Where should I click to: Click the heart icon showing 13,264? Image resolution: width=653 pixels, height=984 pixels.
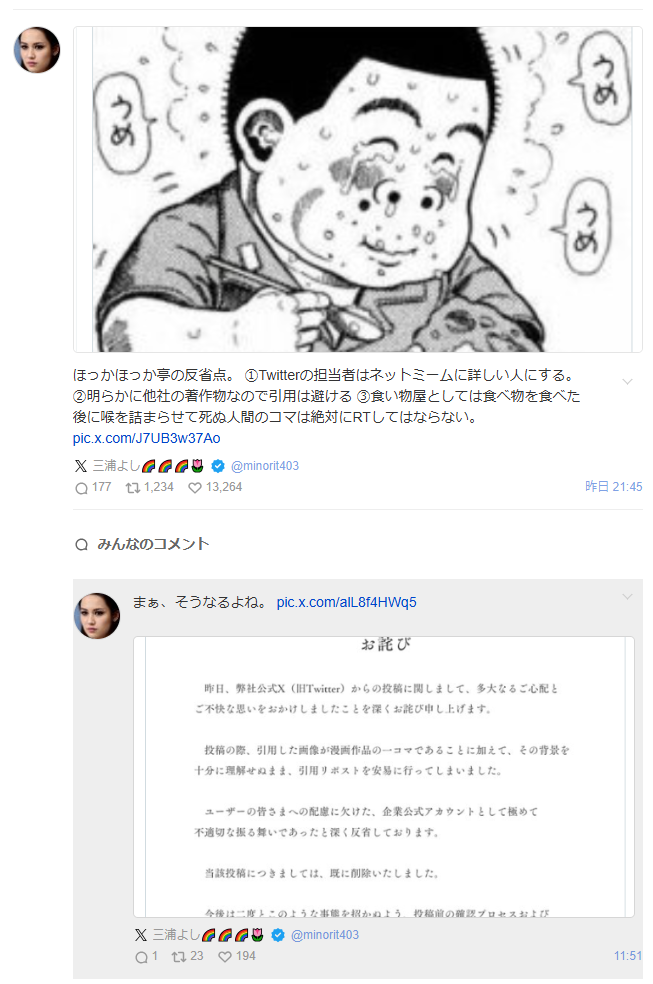[195, 488]
